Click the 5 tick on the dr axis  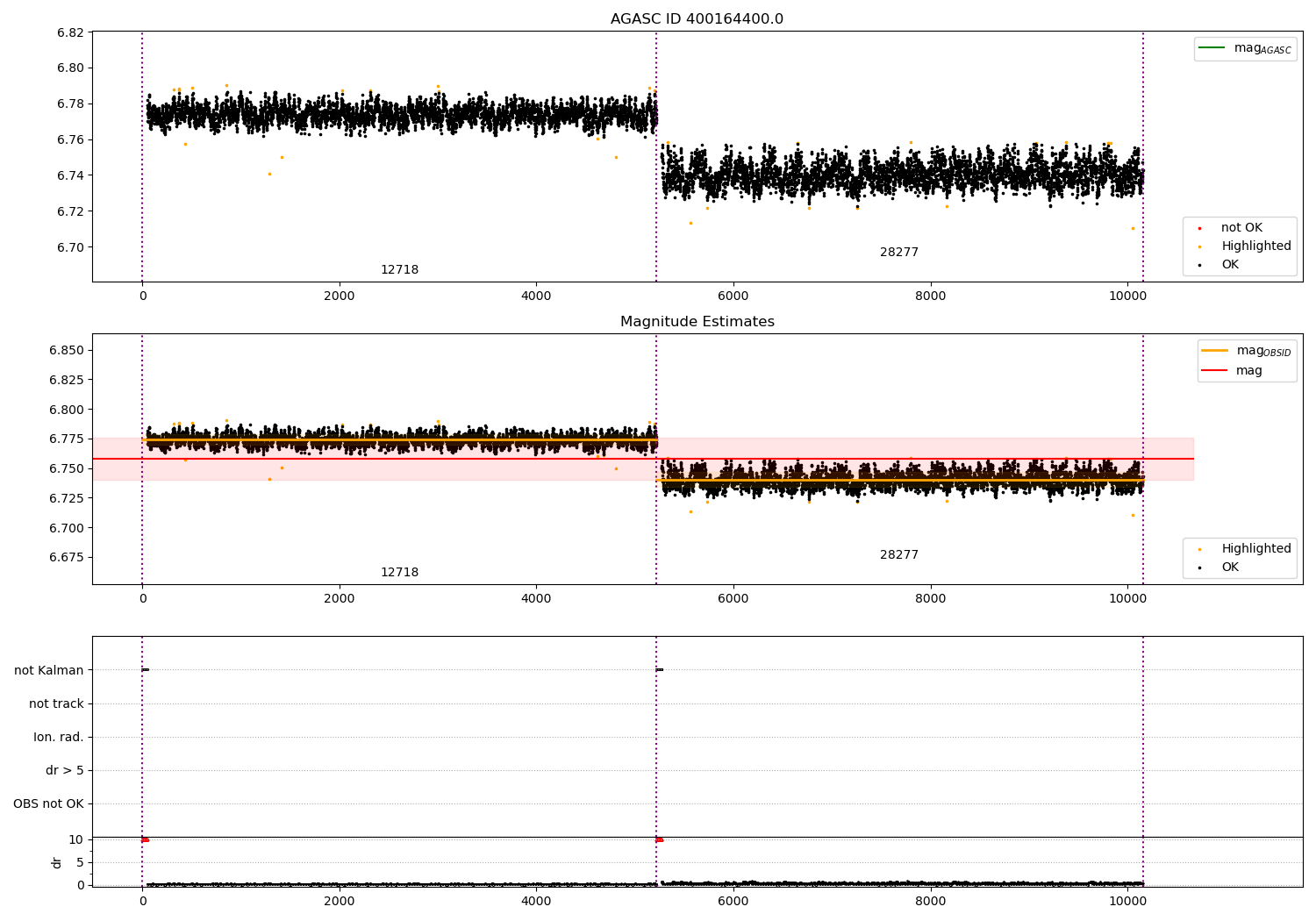point(80,862)
